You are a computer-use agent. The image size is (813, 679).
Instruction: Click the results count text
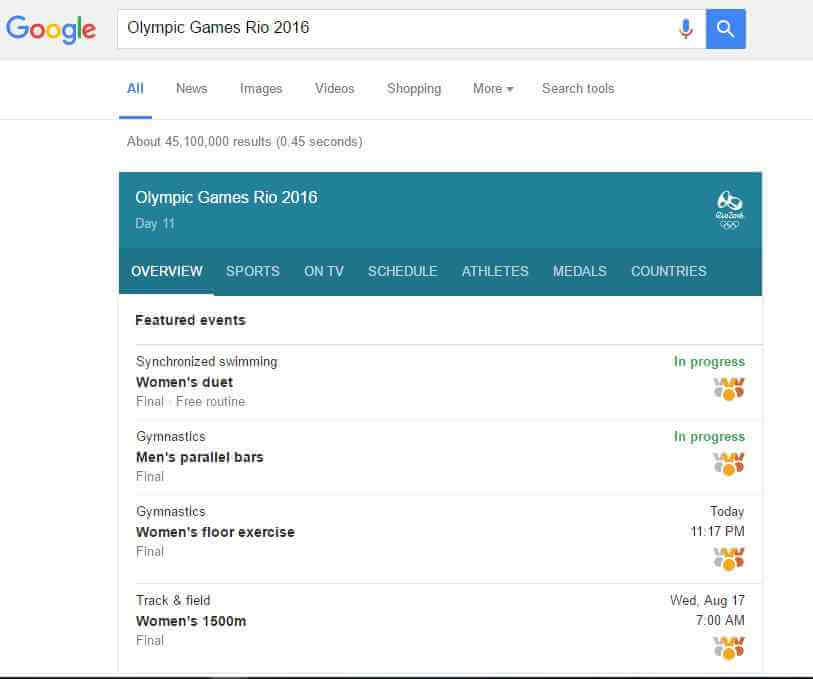(245, 142)
